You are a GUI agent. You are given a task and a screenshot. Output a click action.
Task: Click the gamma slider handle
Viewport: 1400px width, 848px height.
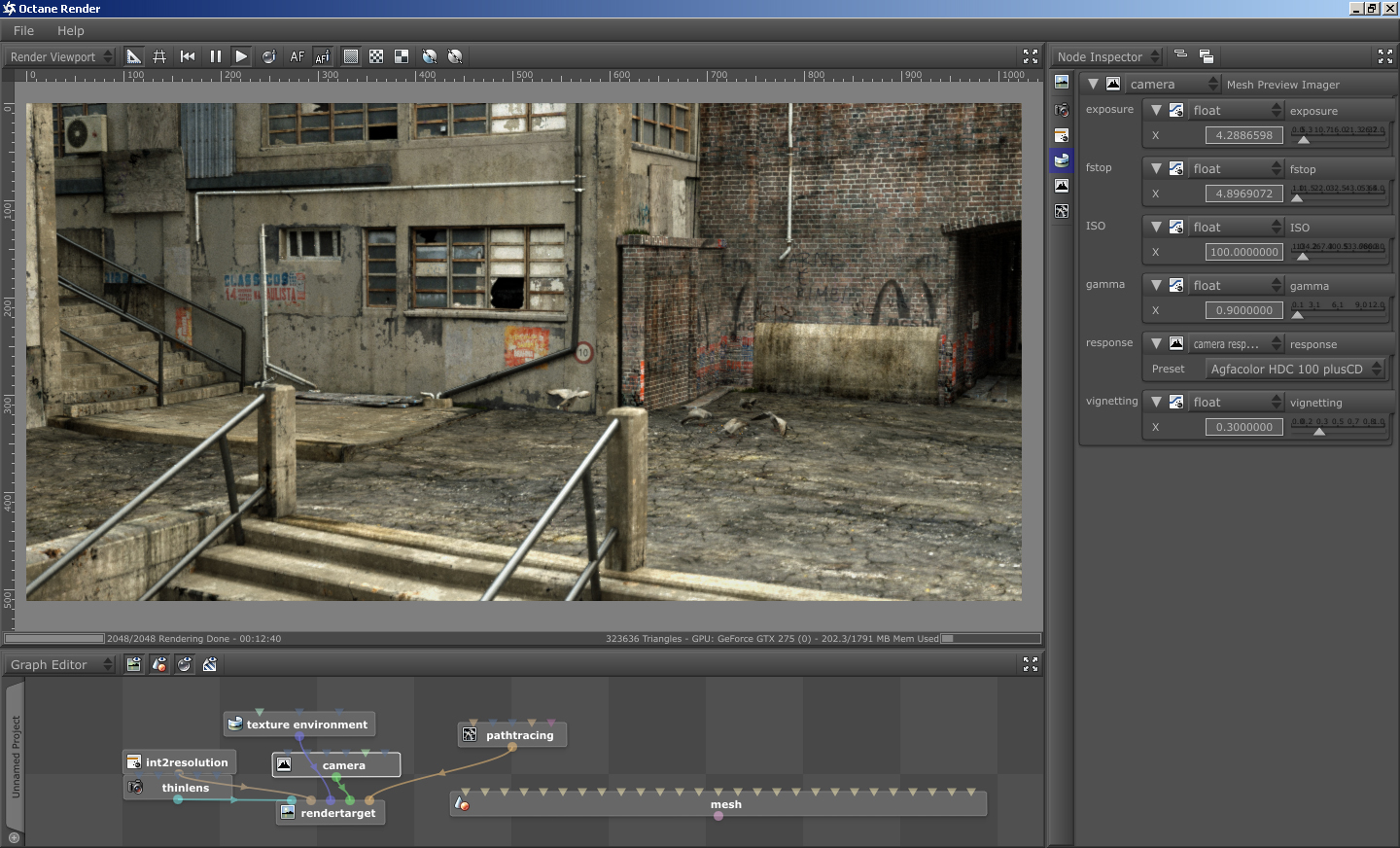coord(1297,314)
